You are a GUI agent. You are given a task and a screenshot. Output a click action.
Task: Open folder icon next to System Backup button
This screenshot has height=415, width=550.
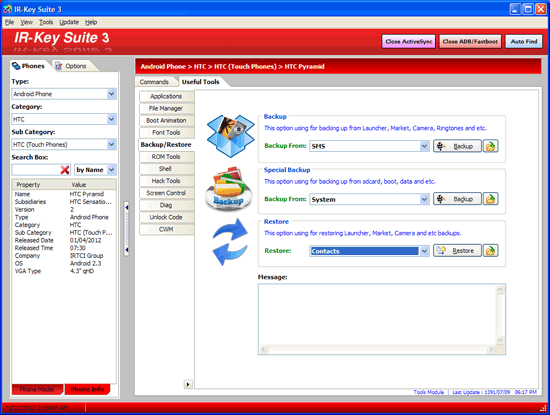pos(490,199)
